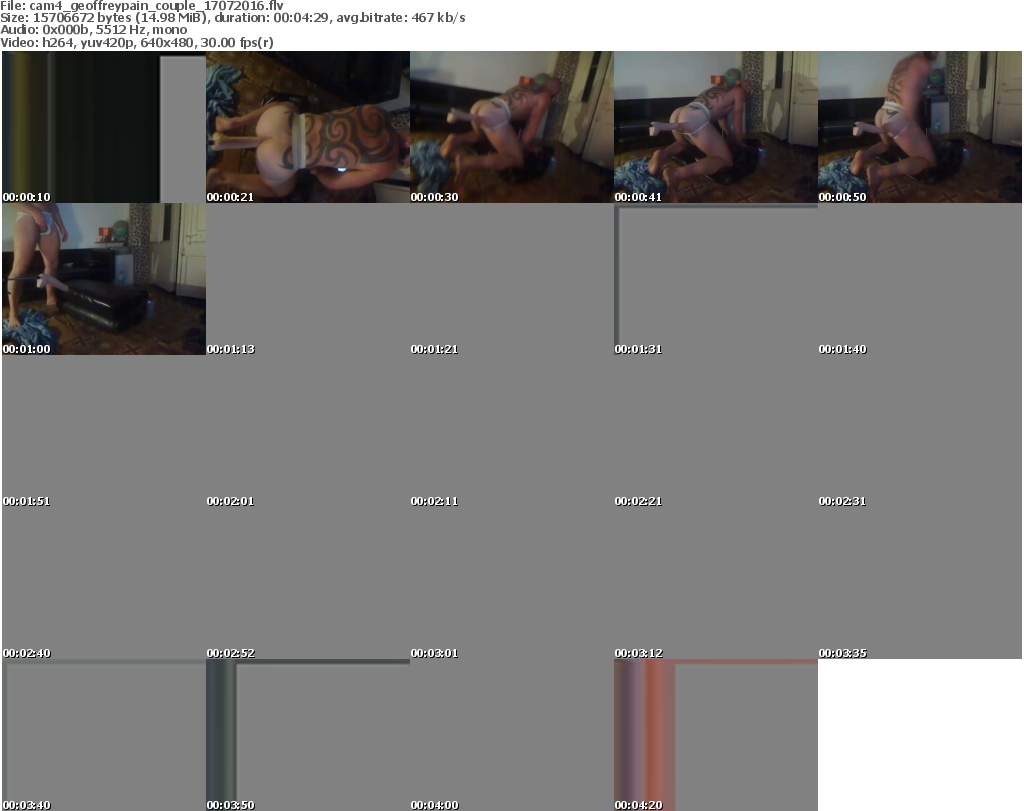Select the gray frame stamped 00:02:40
The width and height of the screenshot is (1024, 811).
(x=104, y=583)
